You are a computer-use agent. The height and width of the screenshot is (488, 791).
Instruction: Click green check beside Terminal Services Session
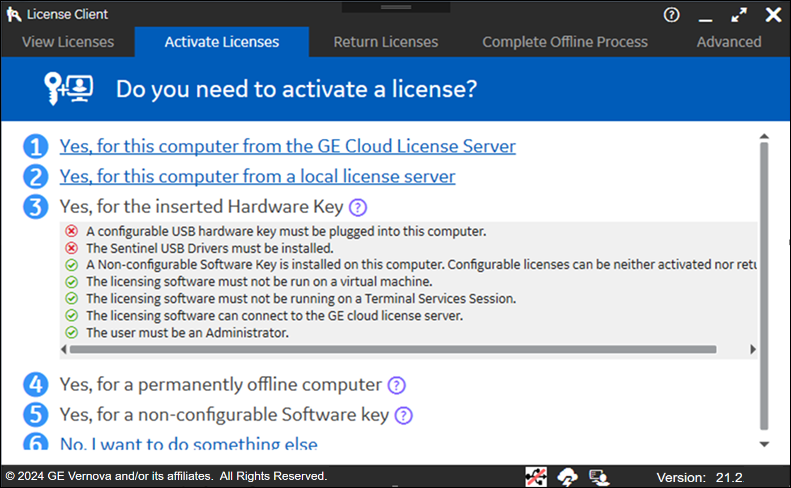pos(72,298)
